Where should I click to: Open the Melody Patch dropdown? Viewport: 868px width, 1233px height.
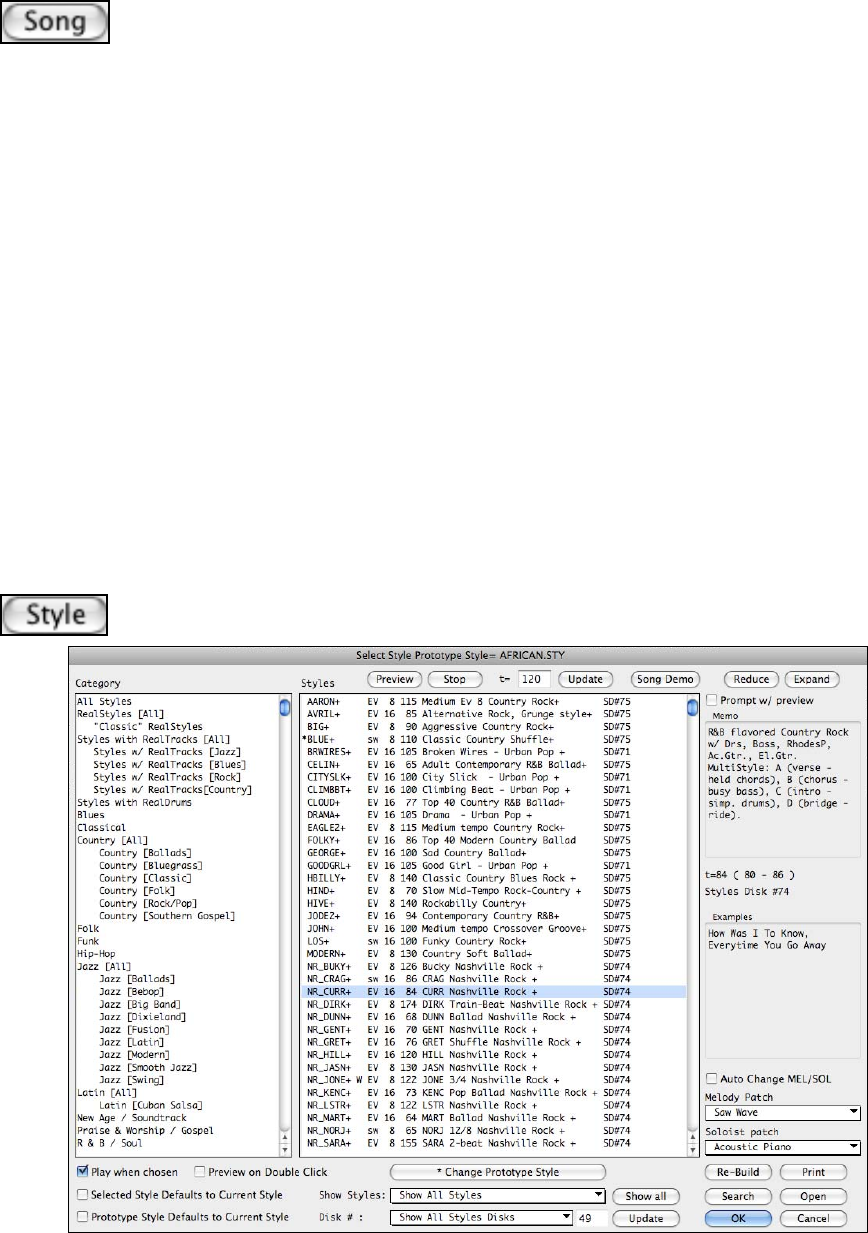click(782, 1111)
